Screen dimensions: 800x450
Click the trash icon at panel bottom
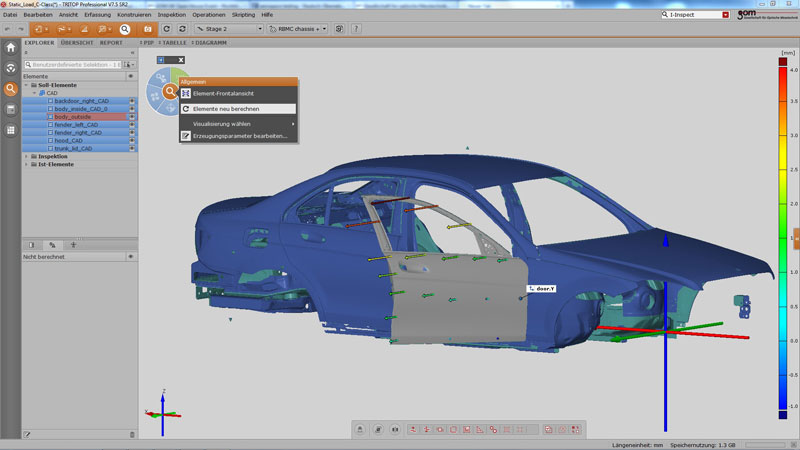132,434
